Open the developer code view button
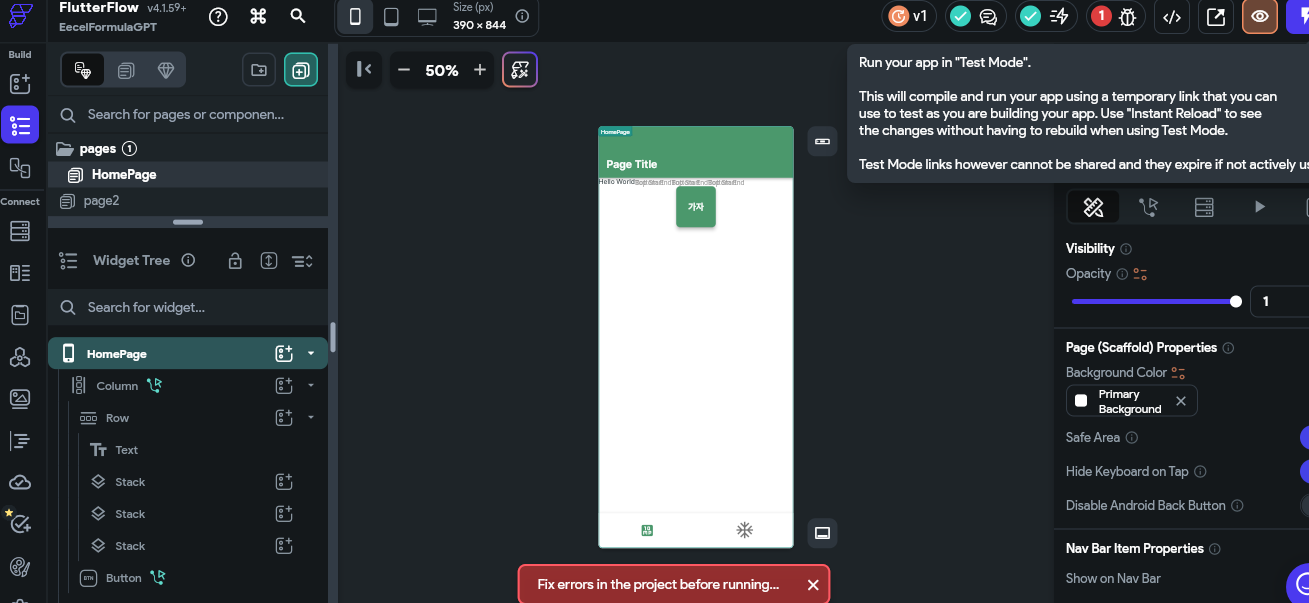This screenshot has height=603, width=1309. [1174, 16]
